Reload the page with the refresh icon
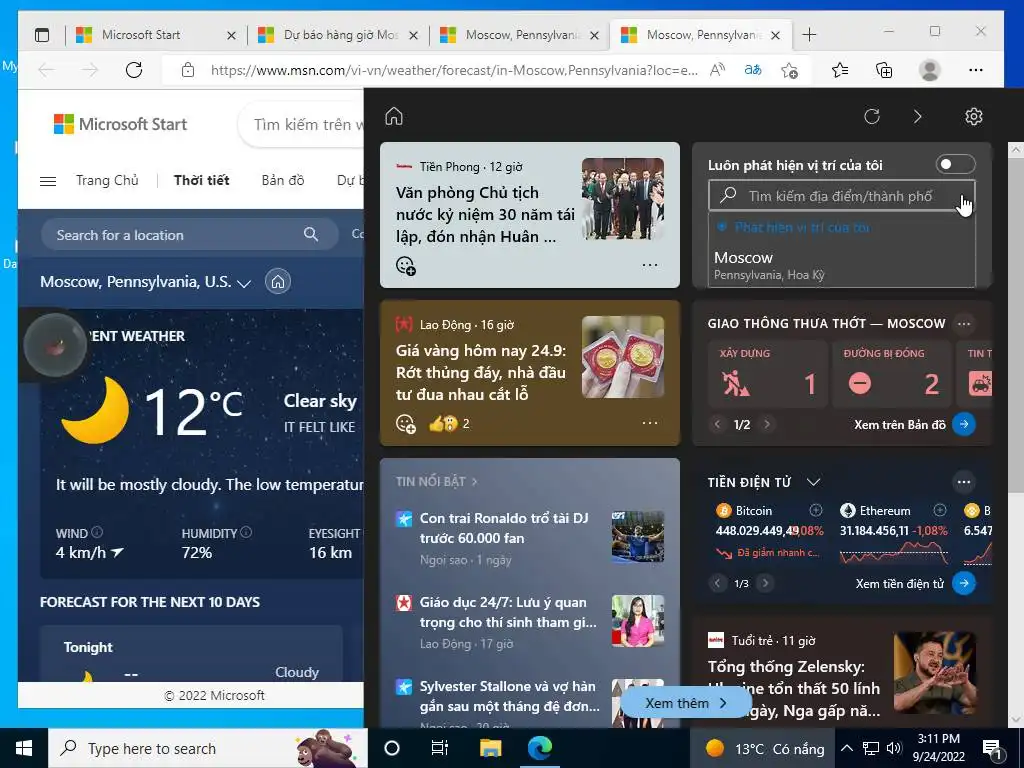This screenshot has height=768, width=1024. 134,70
